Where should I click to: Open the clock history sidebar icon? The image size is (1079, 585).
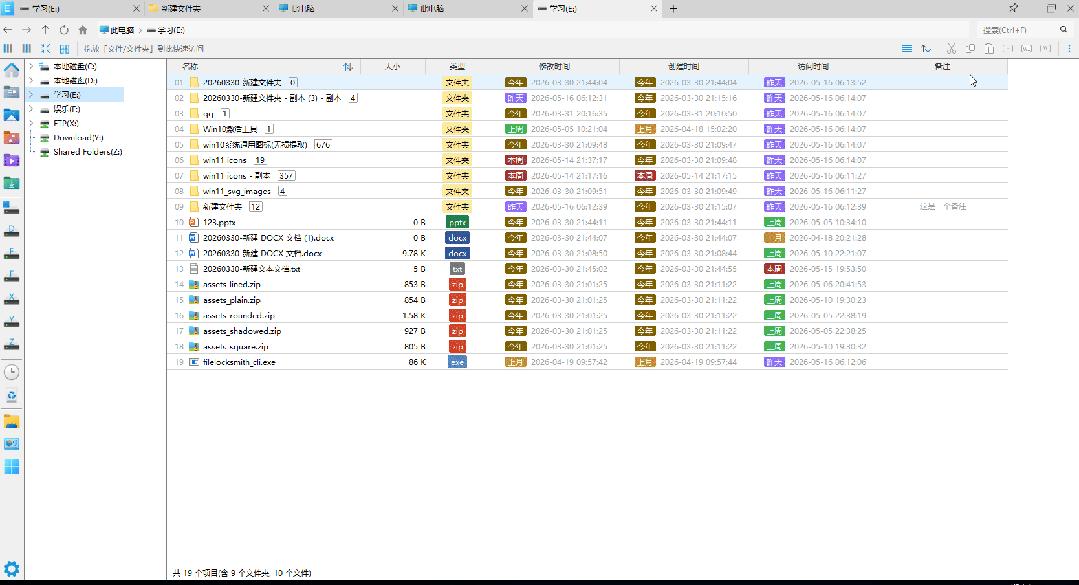(12, 372)
